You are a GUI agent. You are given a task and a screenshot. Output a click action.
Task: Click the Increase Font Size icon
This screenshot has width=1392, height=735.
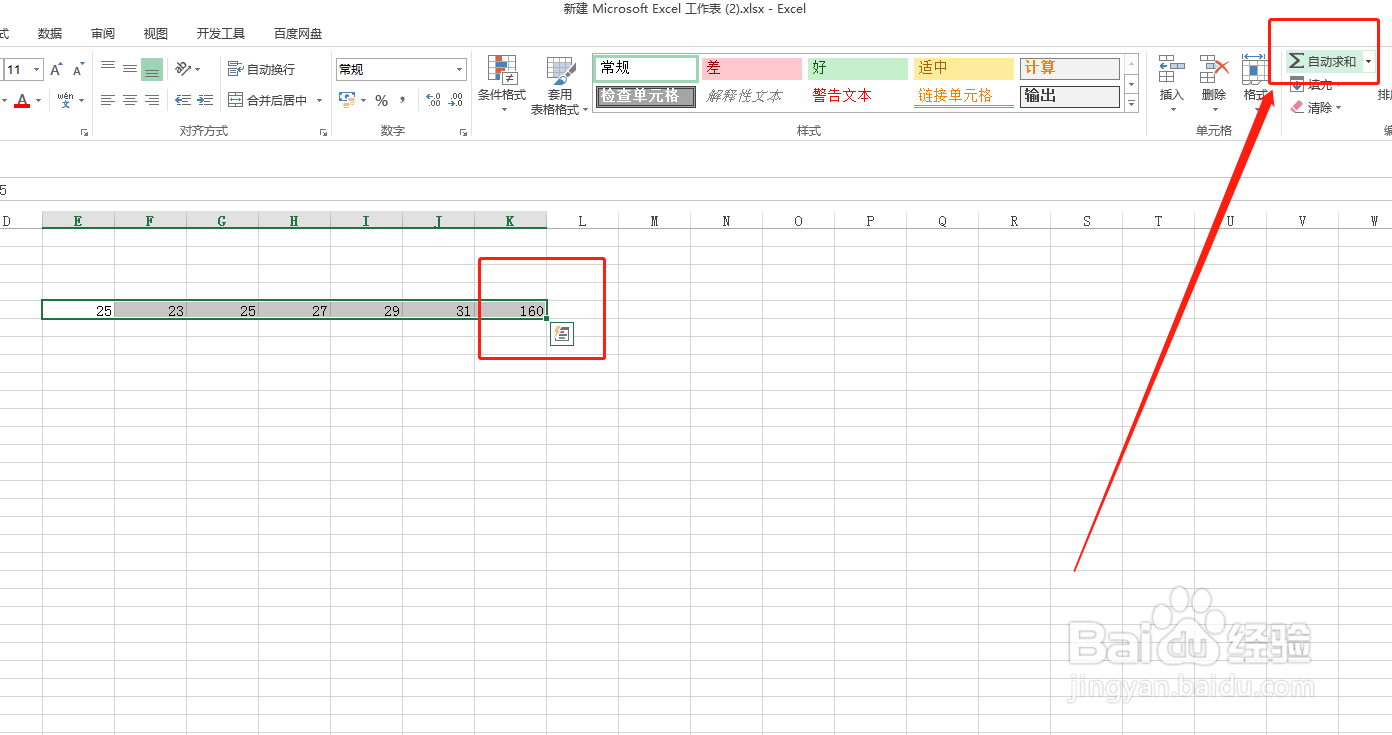pos(56,68)
